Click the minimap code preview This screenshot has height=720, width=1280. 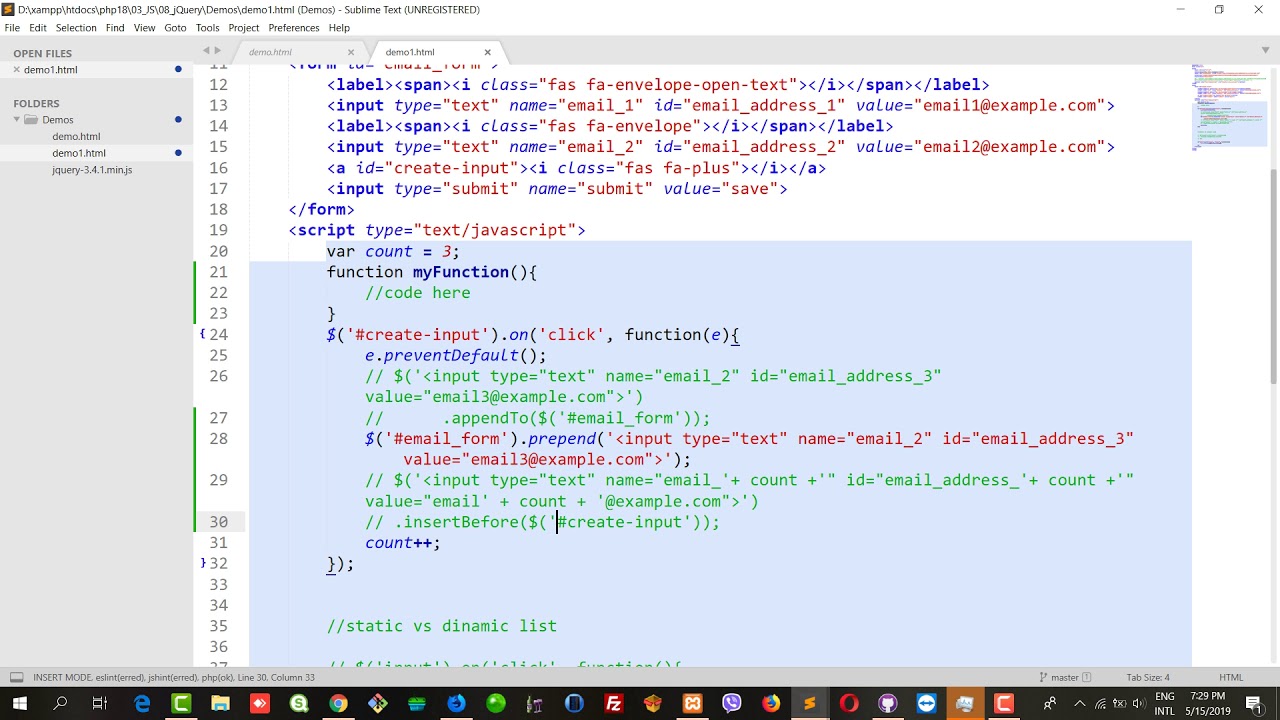tap(1228, 107)
